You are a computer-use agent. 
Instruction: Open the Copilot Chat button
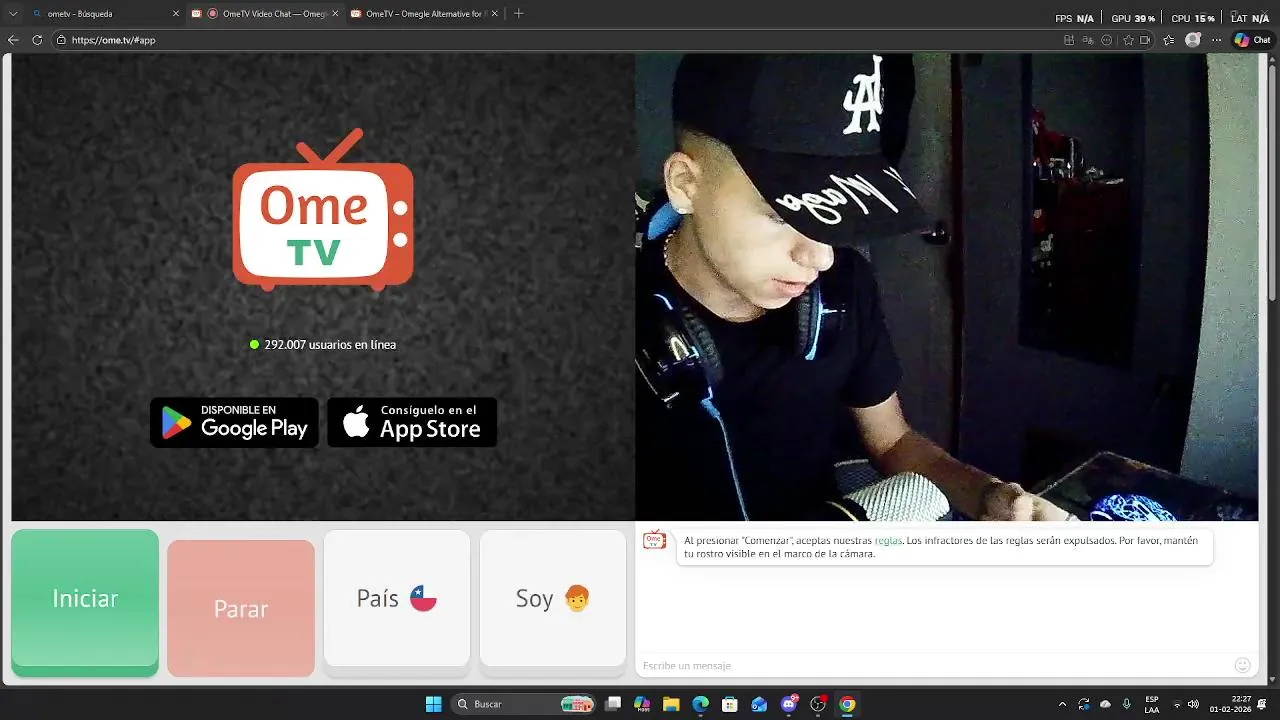pos(1252,40)
